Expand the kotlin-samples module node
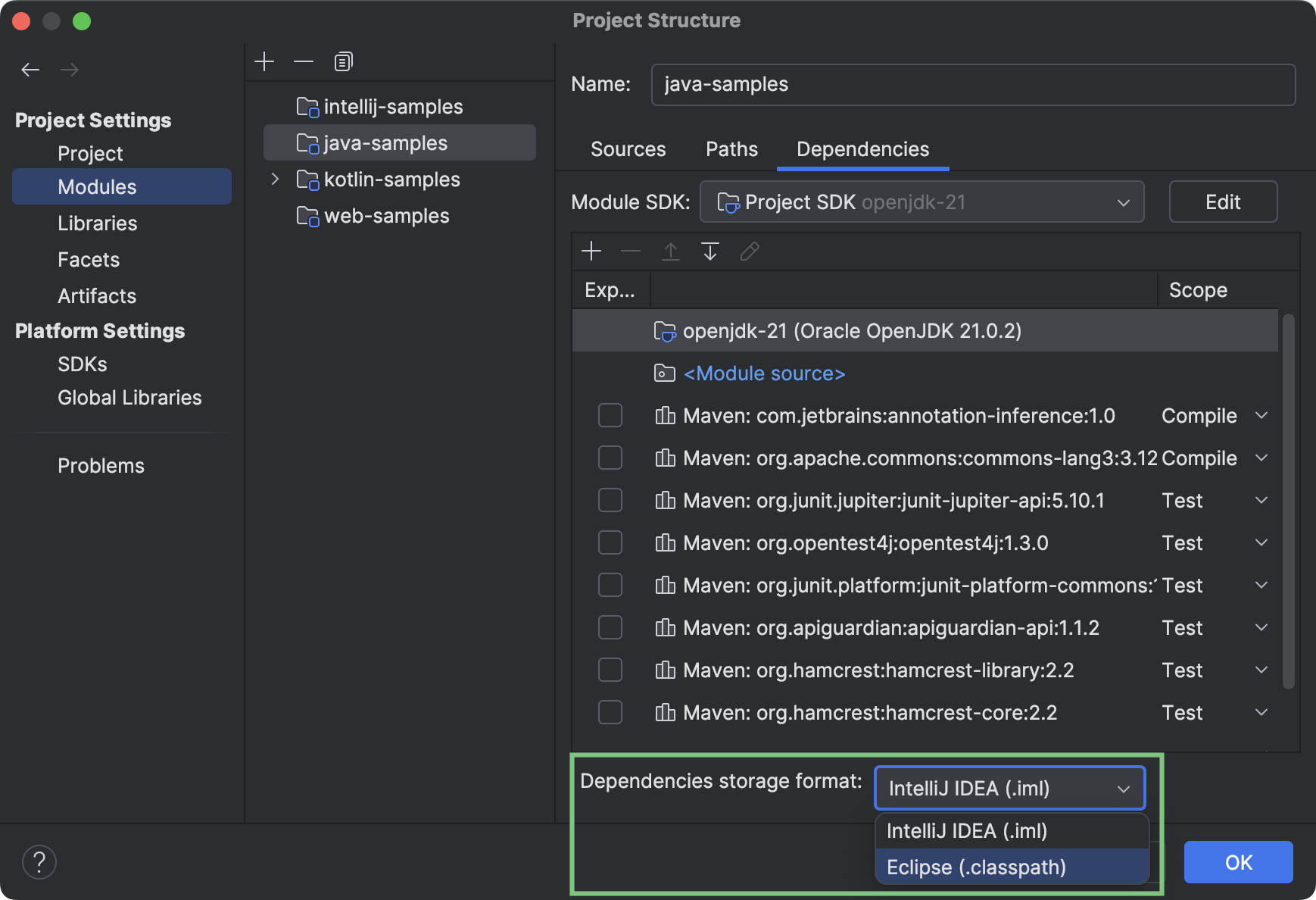This screenshot has width=1316, height=900. [x=274, y=180]
